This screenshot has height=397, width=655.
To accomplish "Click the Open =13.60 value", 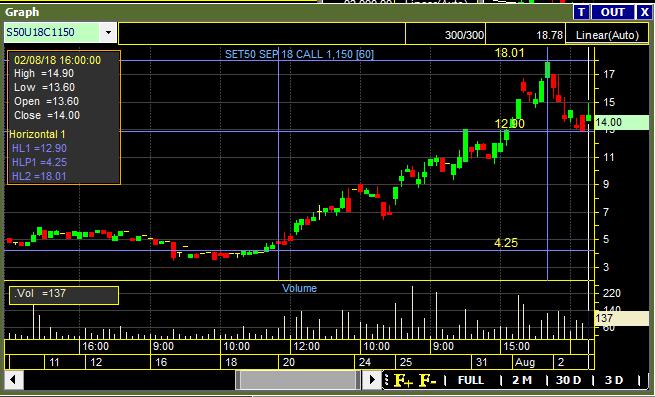I will tap(46, 101).
